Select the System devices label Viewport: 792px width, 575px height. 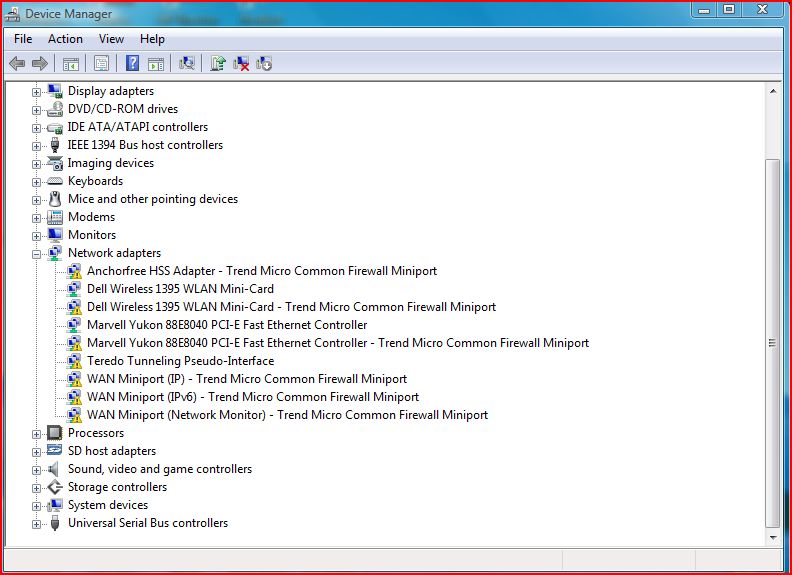[x=108, y=505]
